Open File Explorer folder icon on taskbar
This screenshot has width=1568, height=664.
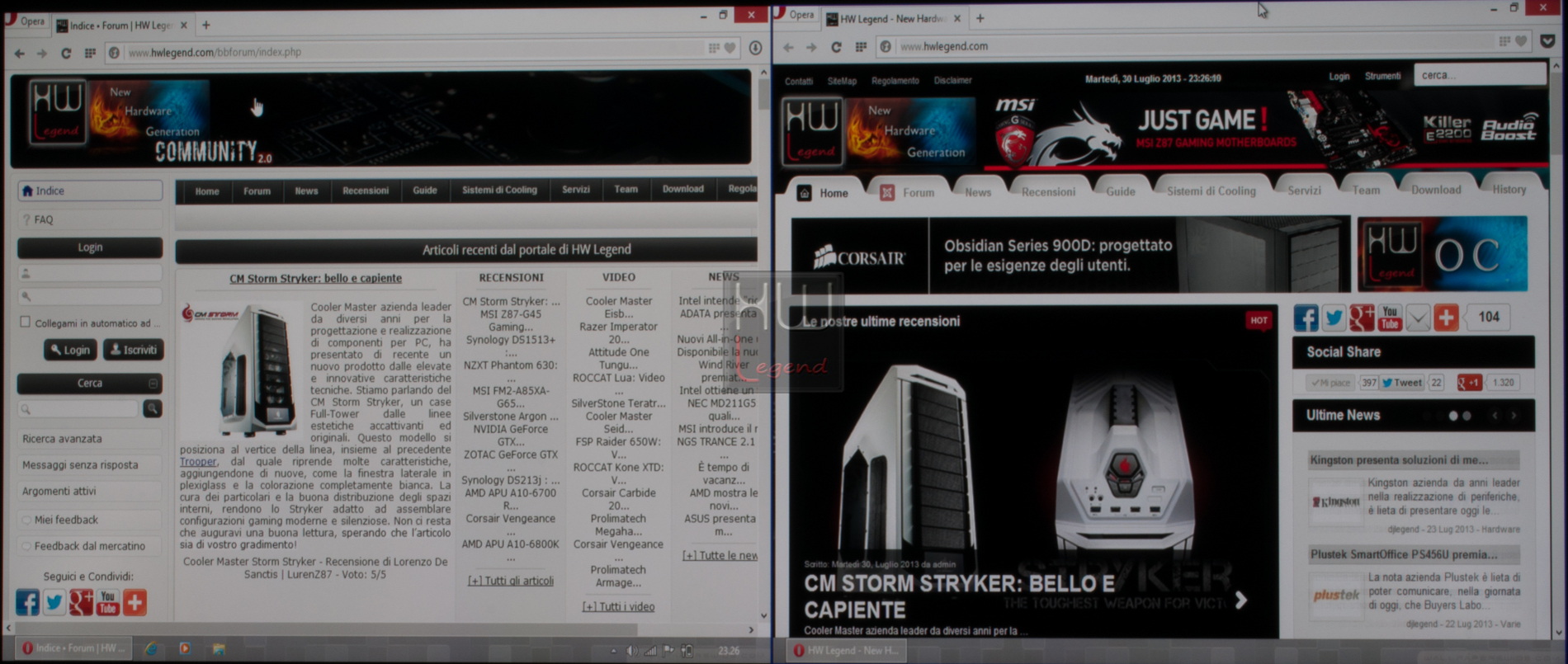[219, 649]
